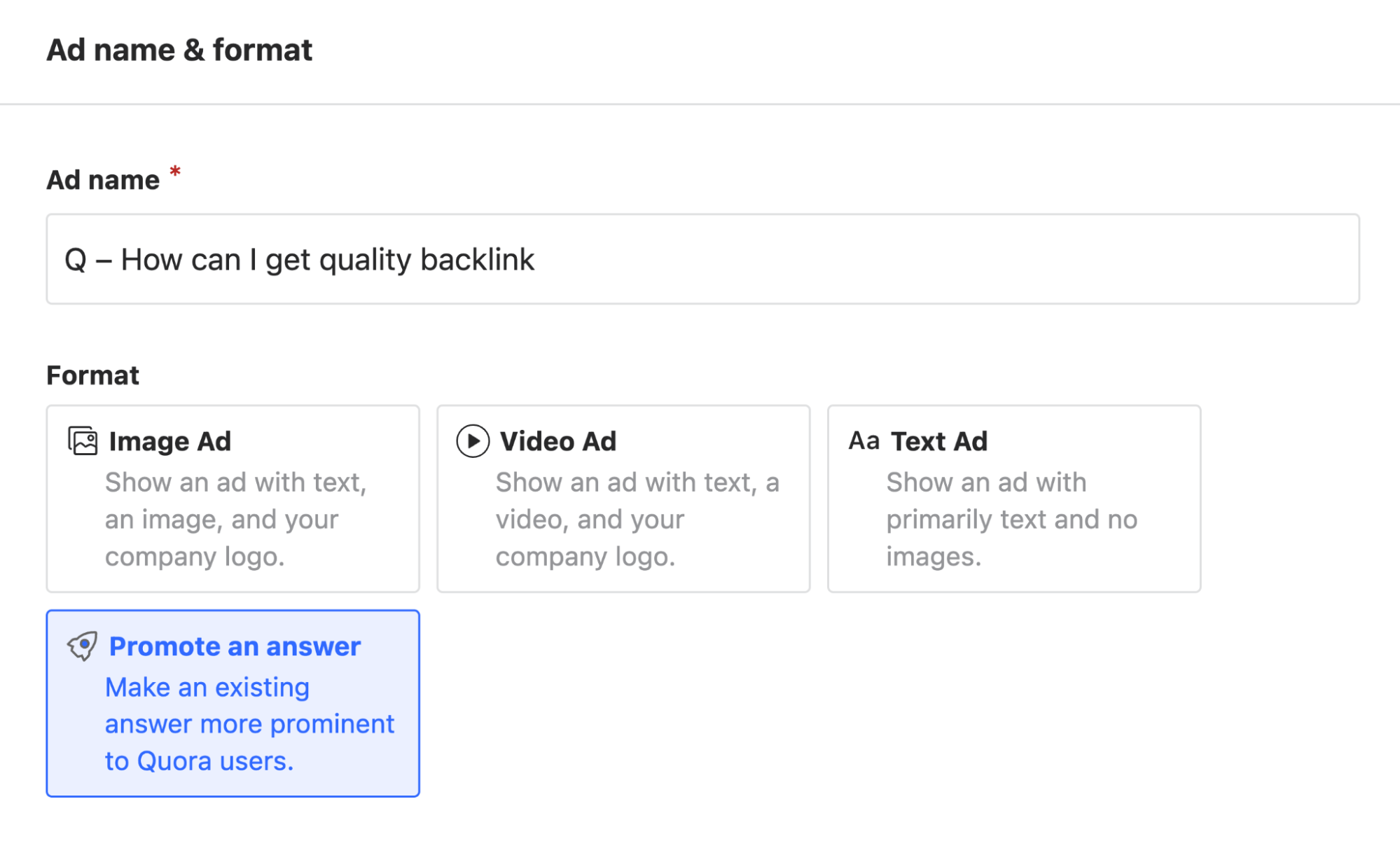Click the Text Ad description text

1012,519
